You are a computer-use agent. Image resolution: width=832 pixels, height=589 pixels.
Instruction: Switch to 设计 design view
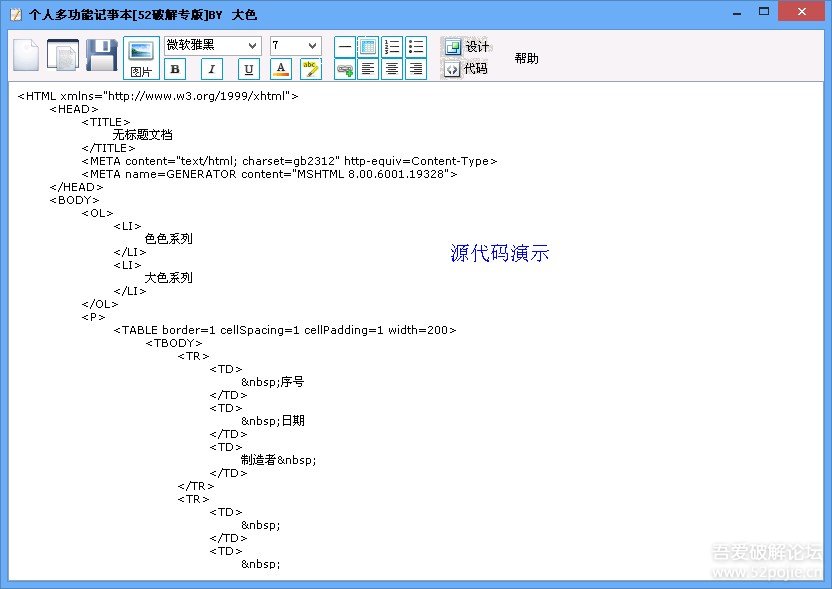click(x=466, y=47)
